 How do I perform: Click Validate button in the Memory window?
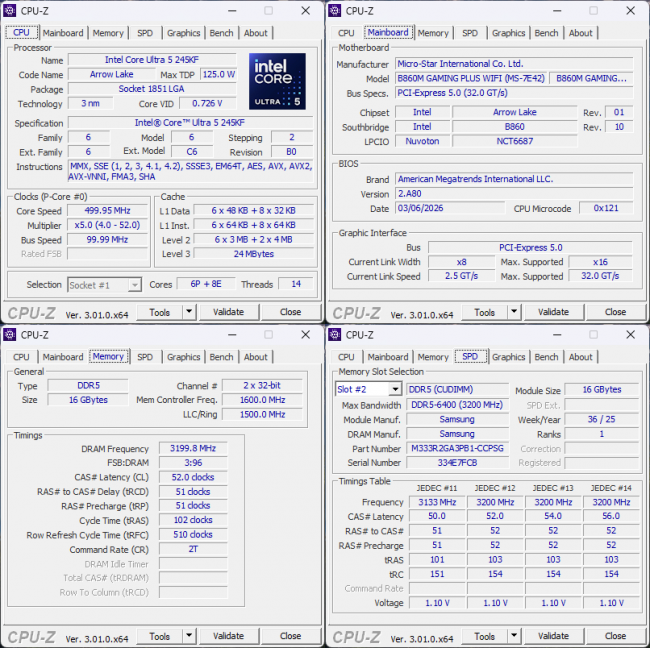click(228, 636)
